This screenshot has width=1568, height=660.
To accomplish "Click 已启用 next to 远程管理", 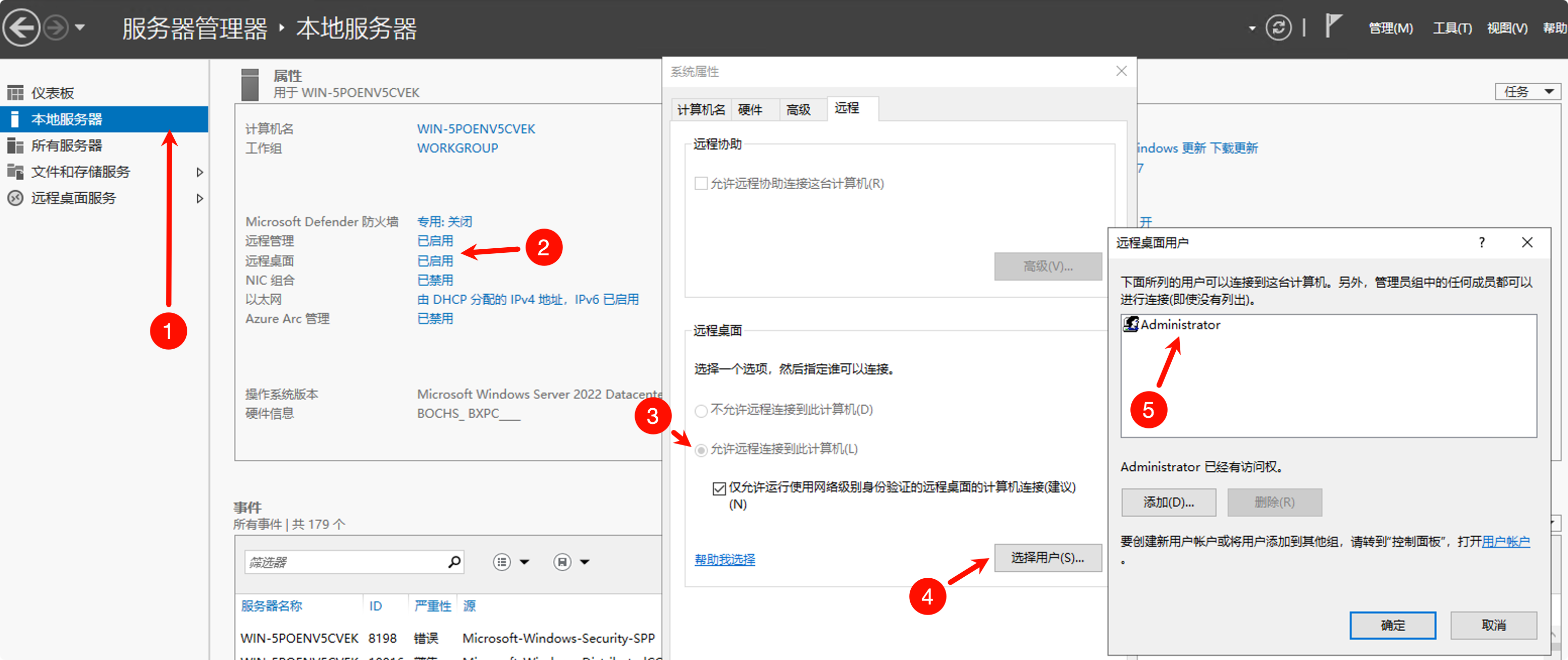I will point(435,241).
